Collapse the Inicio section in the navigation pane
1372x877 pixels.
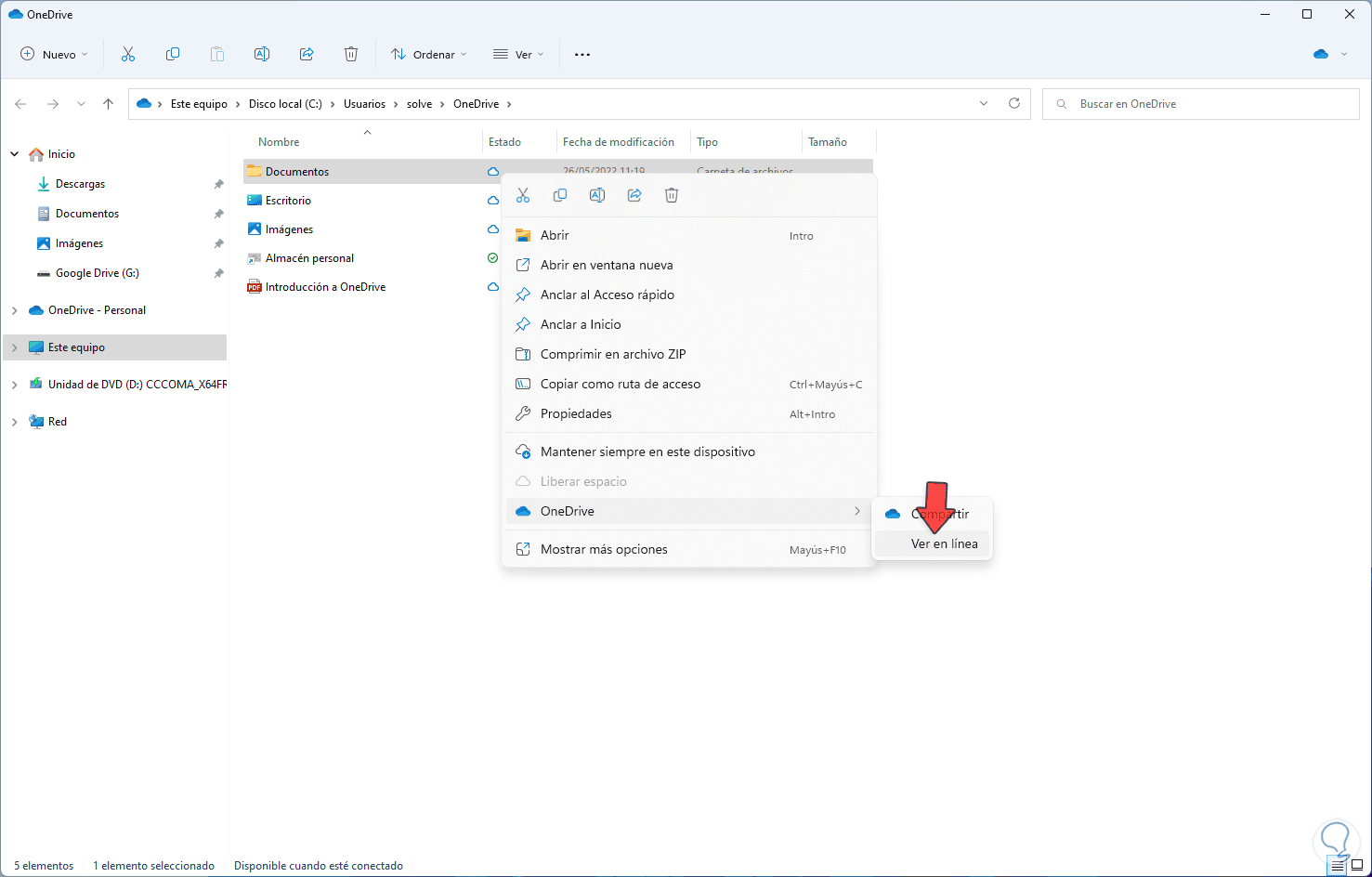coord(14,154)
